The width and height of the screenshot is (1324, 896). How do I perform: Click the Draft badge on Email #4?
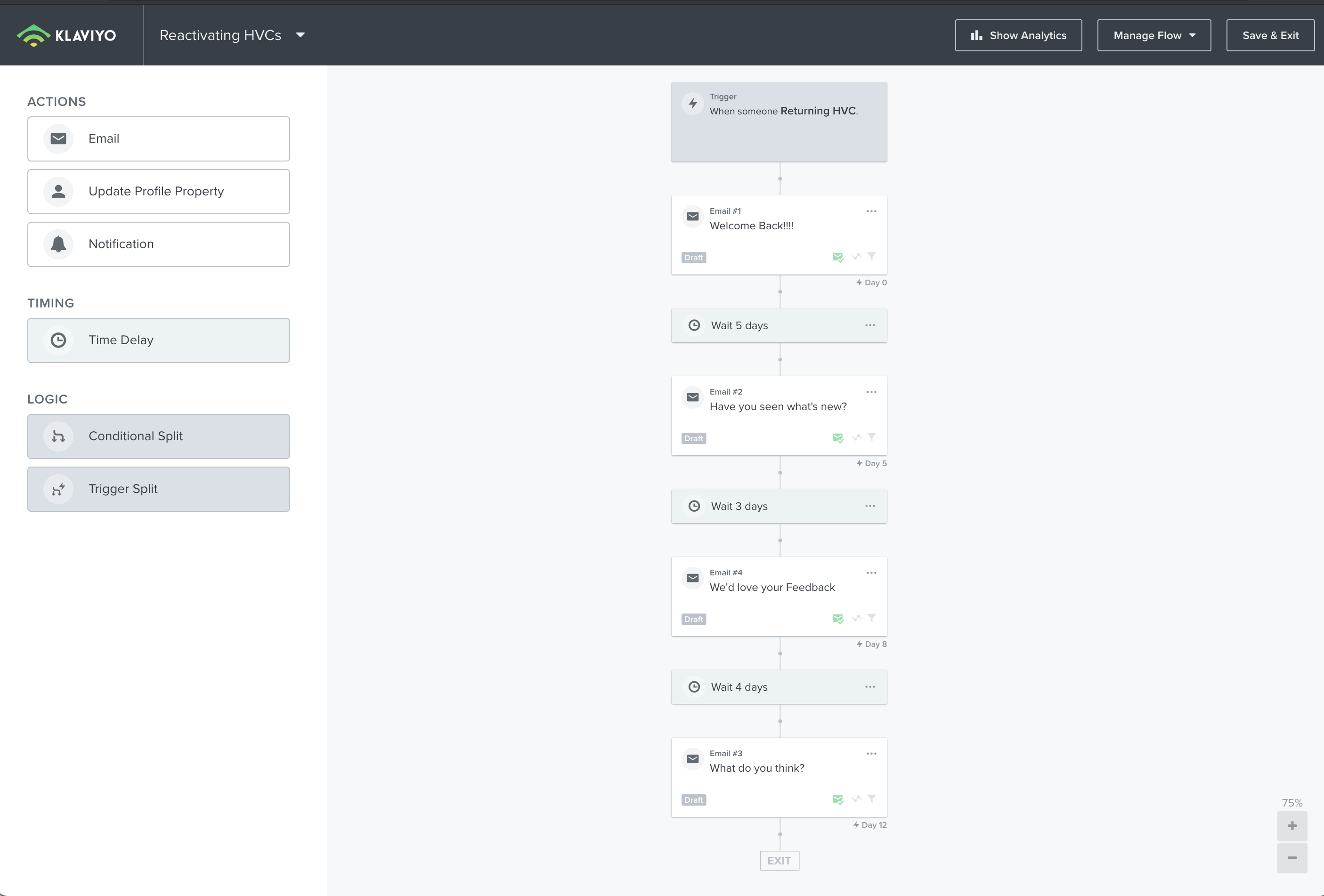tap(693, 619)
